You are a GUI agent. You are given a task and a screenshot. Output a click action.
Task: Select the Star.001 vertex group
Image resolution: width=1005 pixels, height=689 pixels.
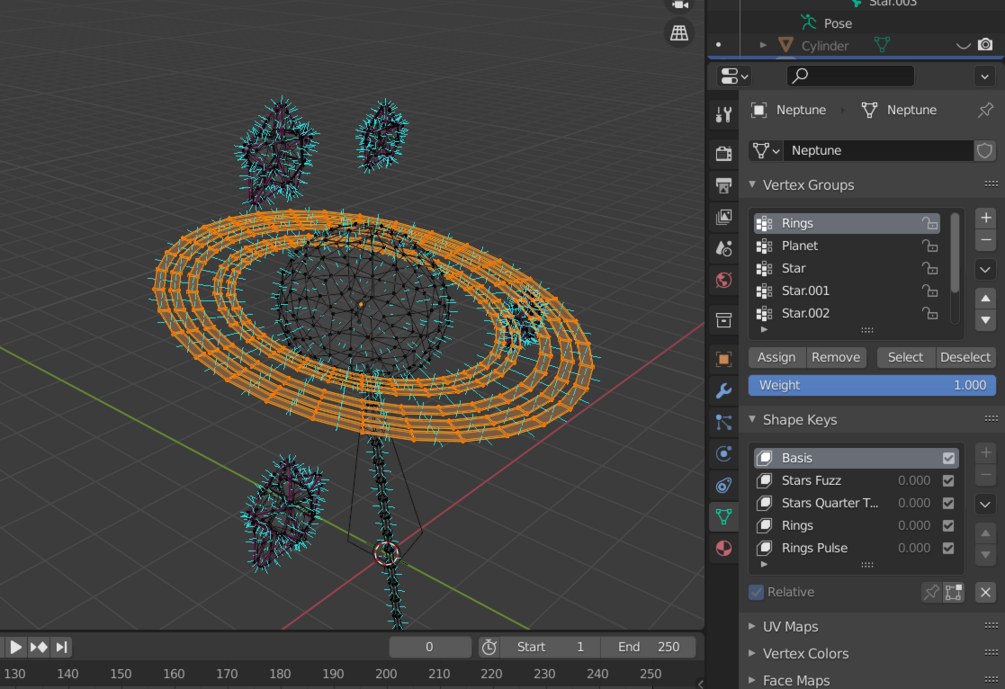847,290
